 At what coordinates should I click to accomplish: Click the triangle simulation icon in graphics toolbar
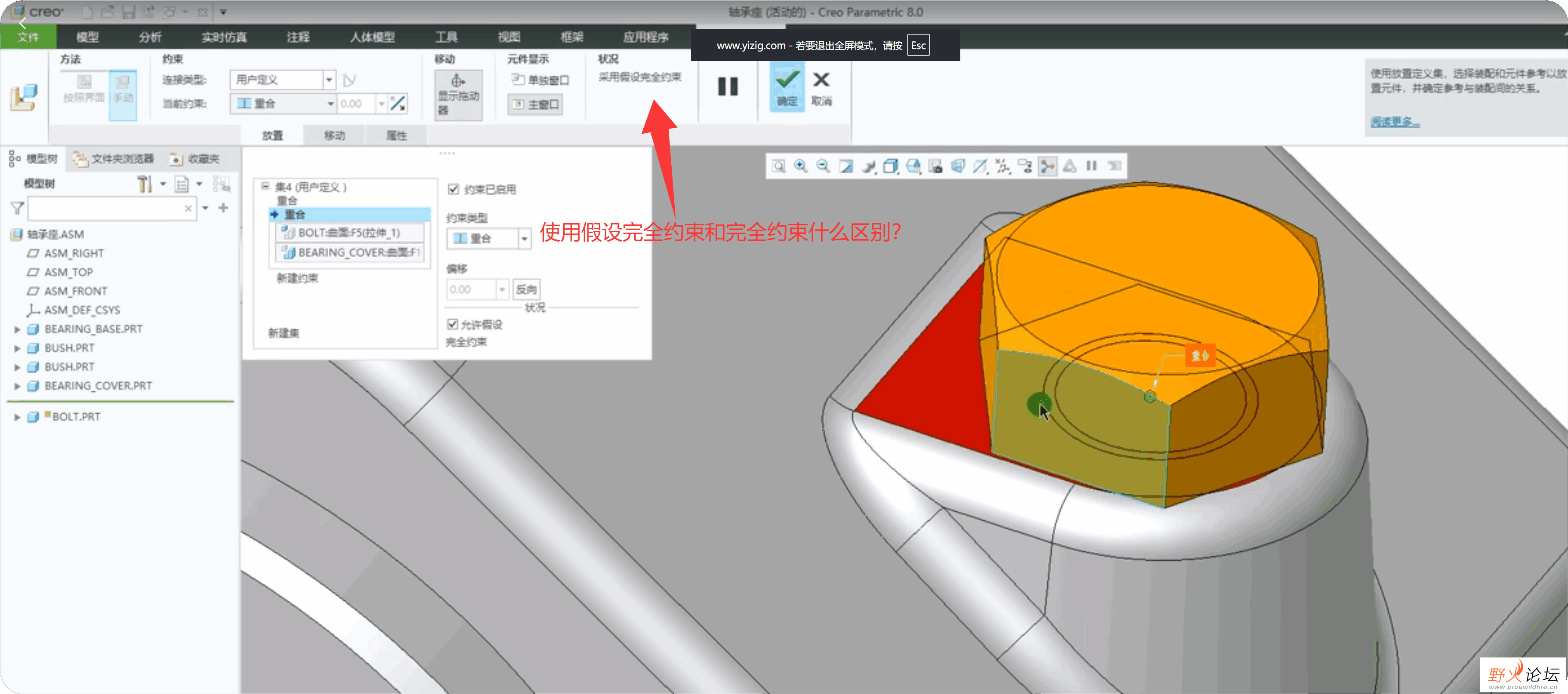pyautogui.click(x=1069, y=166)
